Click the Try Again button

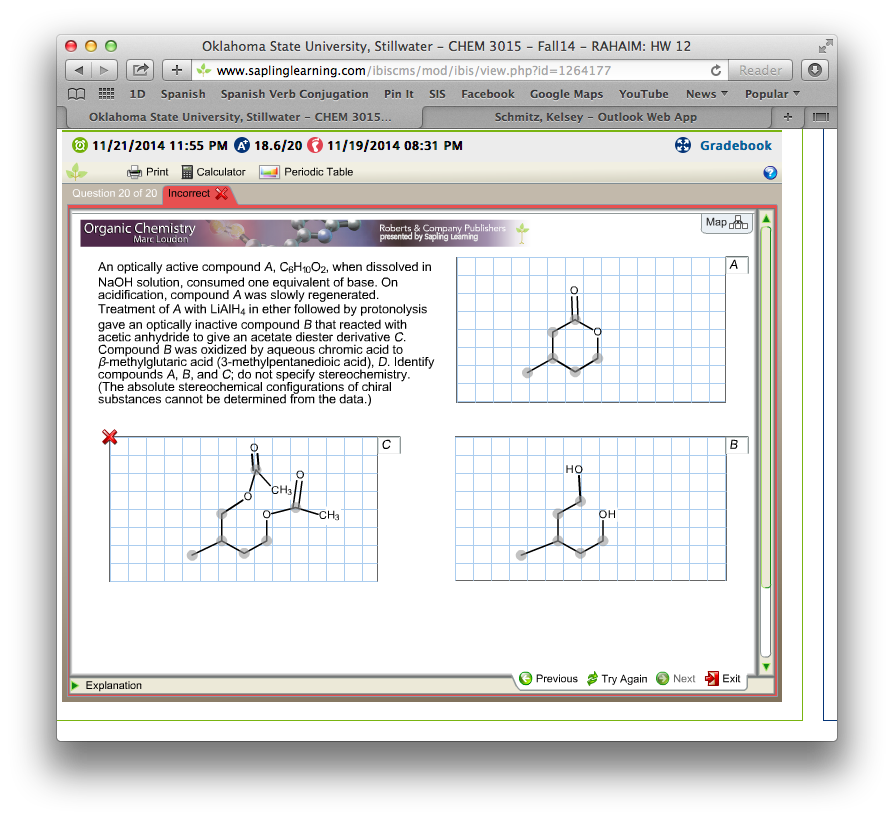[x=617, y=679]
